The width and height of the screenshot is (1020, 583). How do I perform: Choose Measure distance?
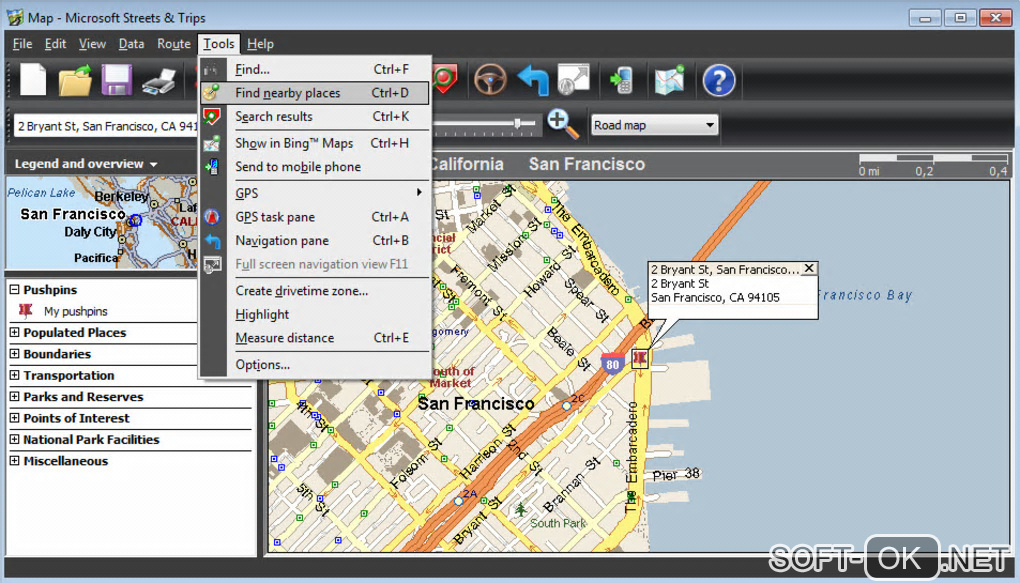315,338
